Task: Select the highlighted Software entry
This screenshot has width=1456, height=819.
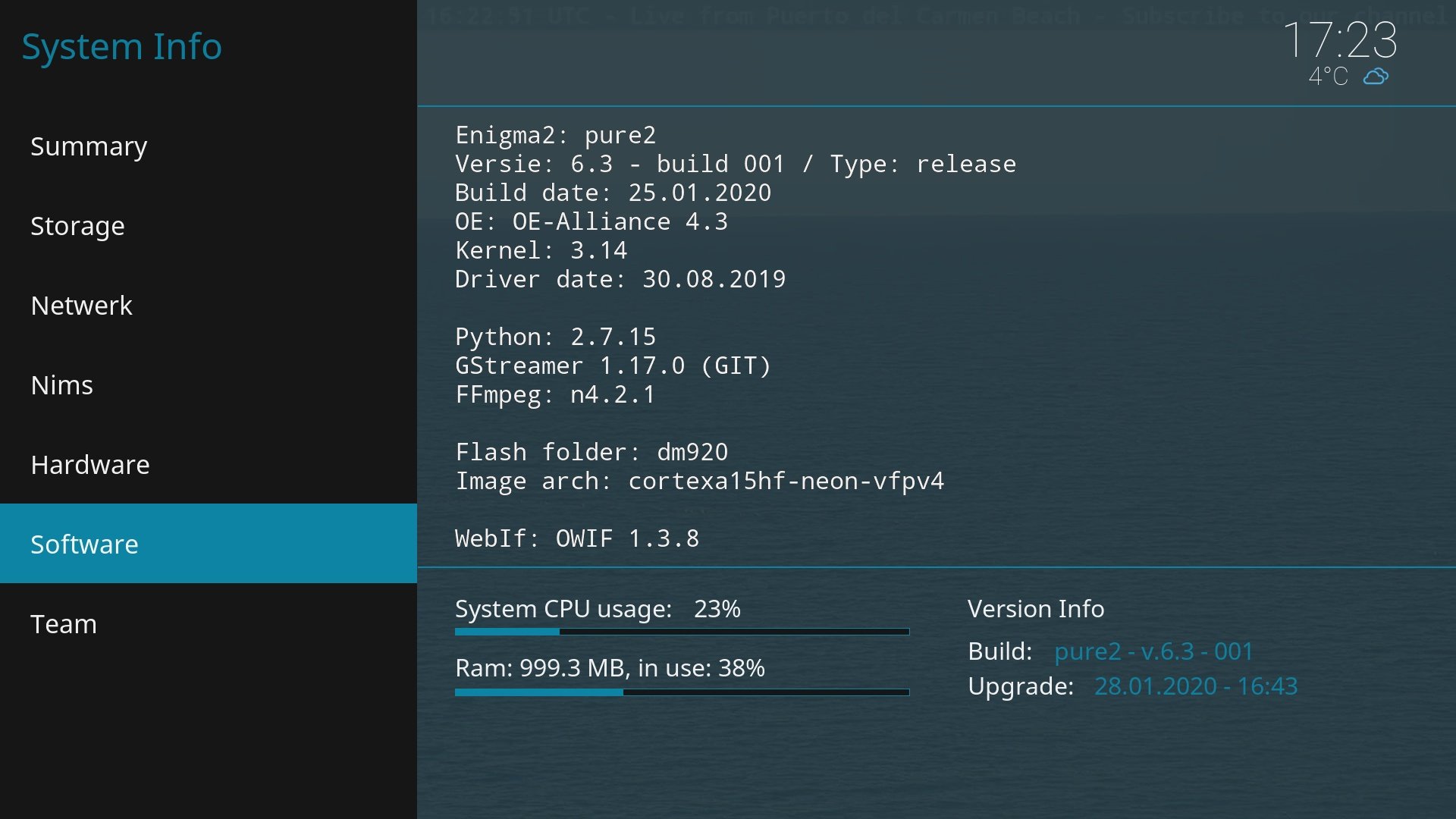Action: click(x=84, y=544)
